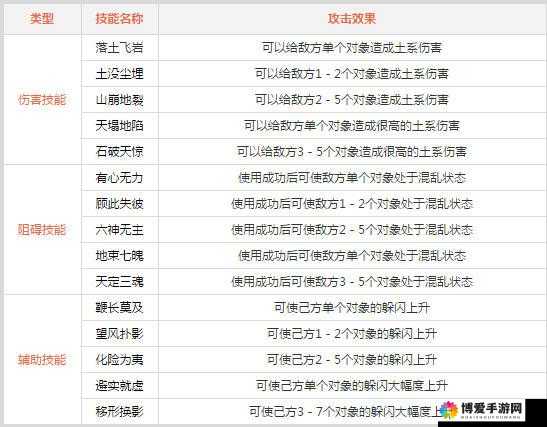Click the skill name 六神无主
The height and width of the screenshot is (427, 547).
pos(120,230)
